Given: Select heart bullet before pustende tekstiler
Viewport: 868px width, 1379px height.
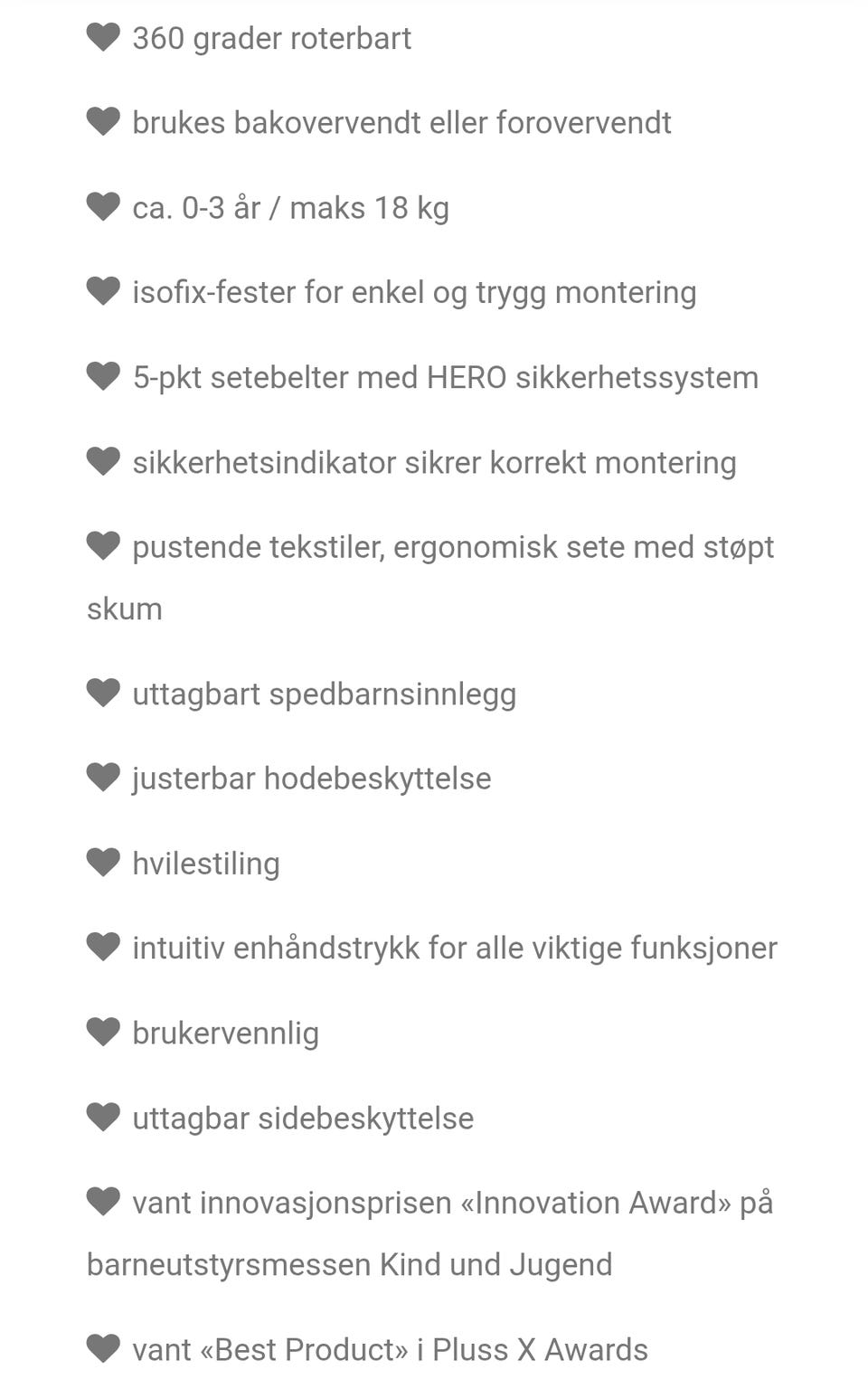Looking at the screenshot, I should [103, 546].
